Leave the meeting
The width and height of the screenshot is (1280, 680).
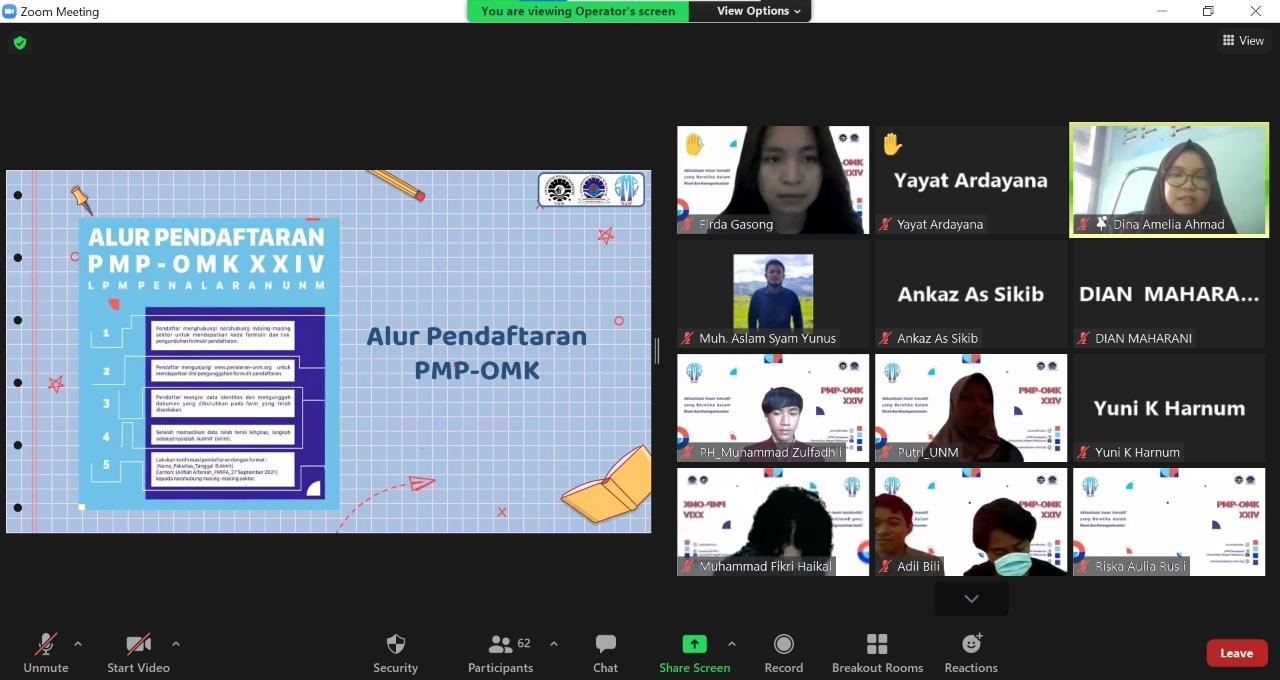pos(1237,653)
